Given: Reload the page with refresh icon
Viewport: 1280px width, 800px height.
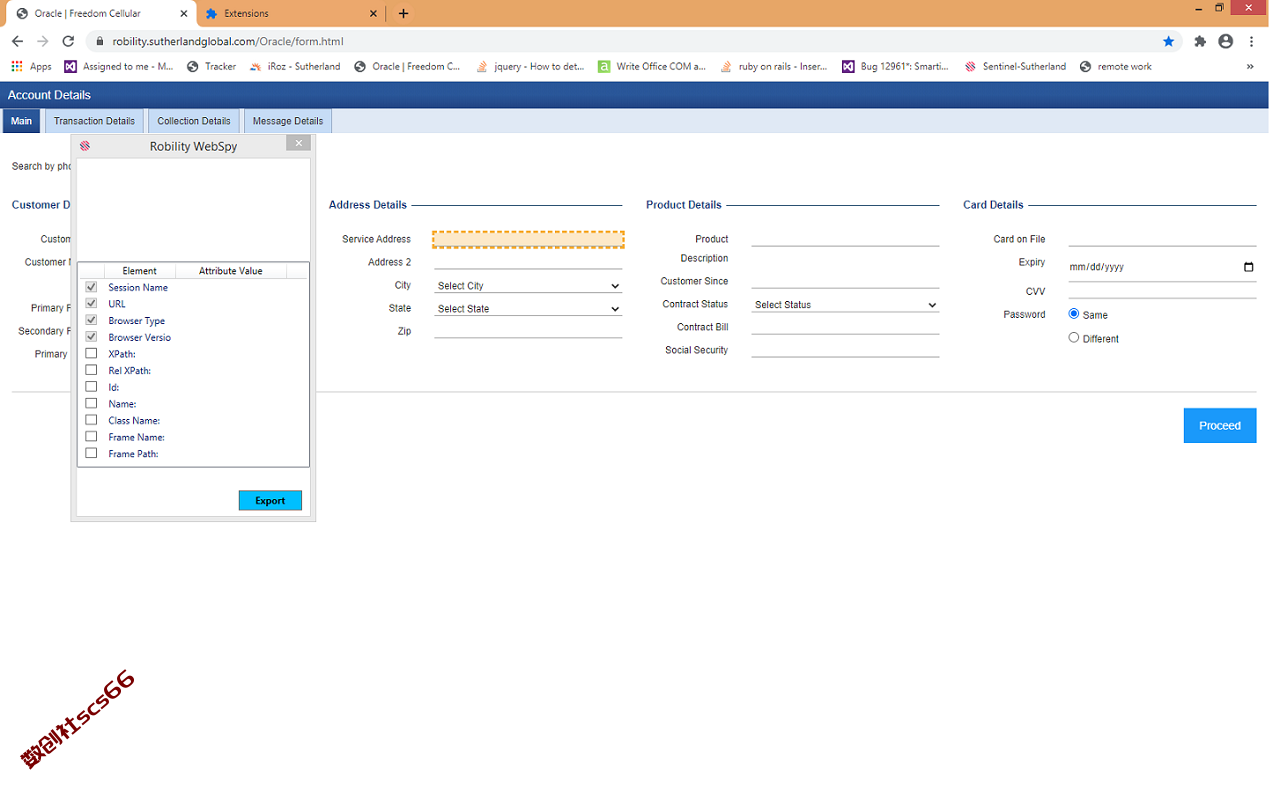Looking at the screenshot, I should tap(68, 41).
